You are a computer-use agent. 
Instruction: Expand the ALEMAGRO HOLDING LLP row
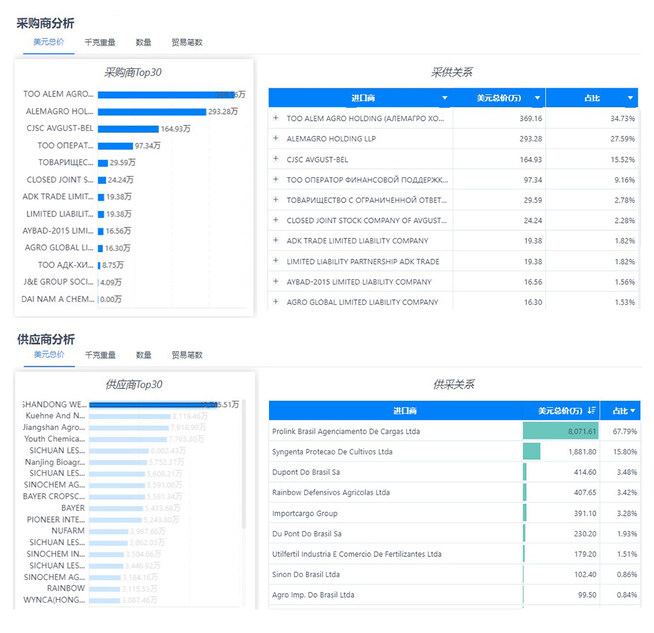(x=275, y=138)
